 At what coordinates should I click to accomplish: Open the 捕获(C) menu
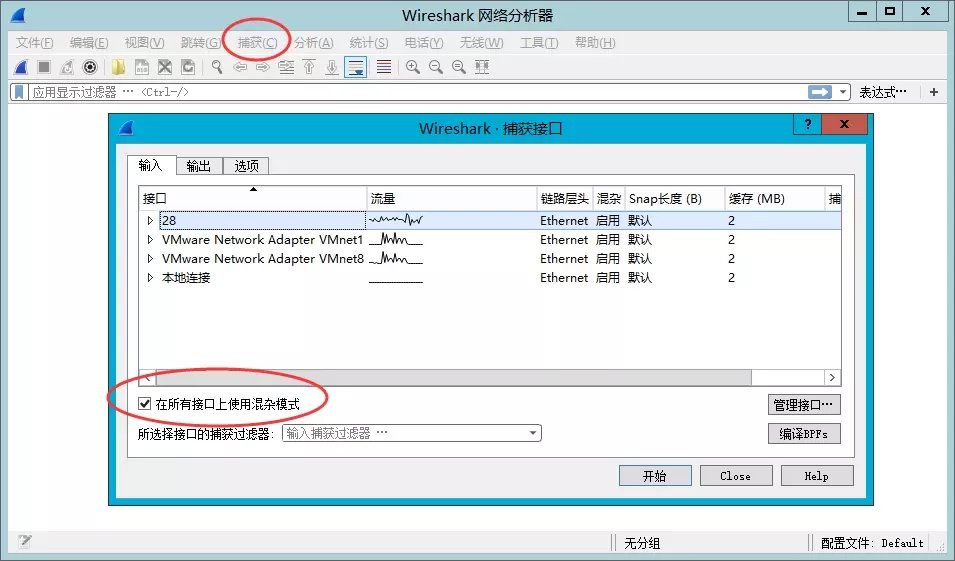pyautogui.click(x=257, y=43)
